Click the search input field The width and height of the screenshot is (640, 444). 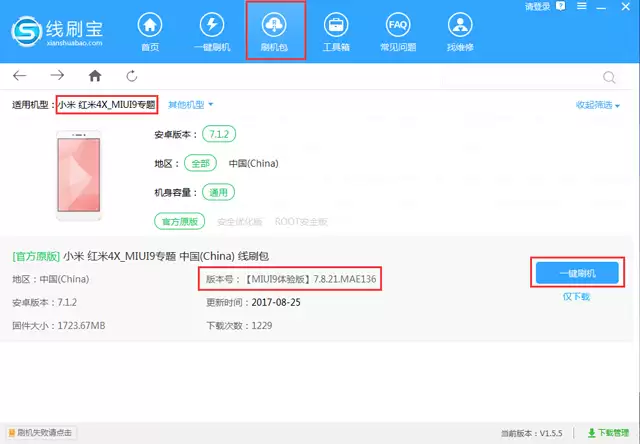coord(522,77)
